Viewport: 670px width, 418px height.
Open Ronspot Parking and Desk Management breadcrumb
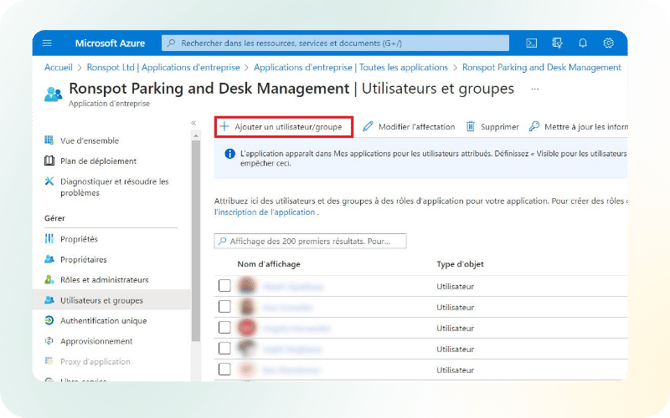coord(542,68)
